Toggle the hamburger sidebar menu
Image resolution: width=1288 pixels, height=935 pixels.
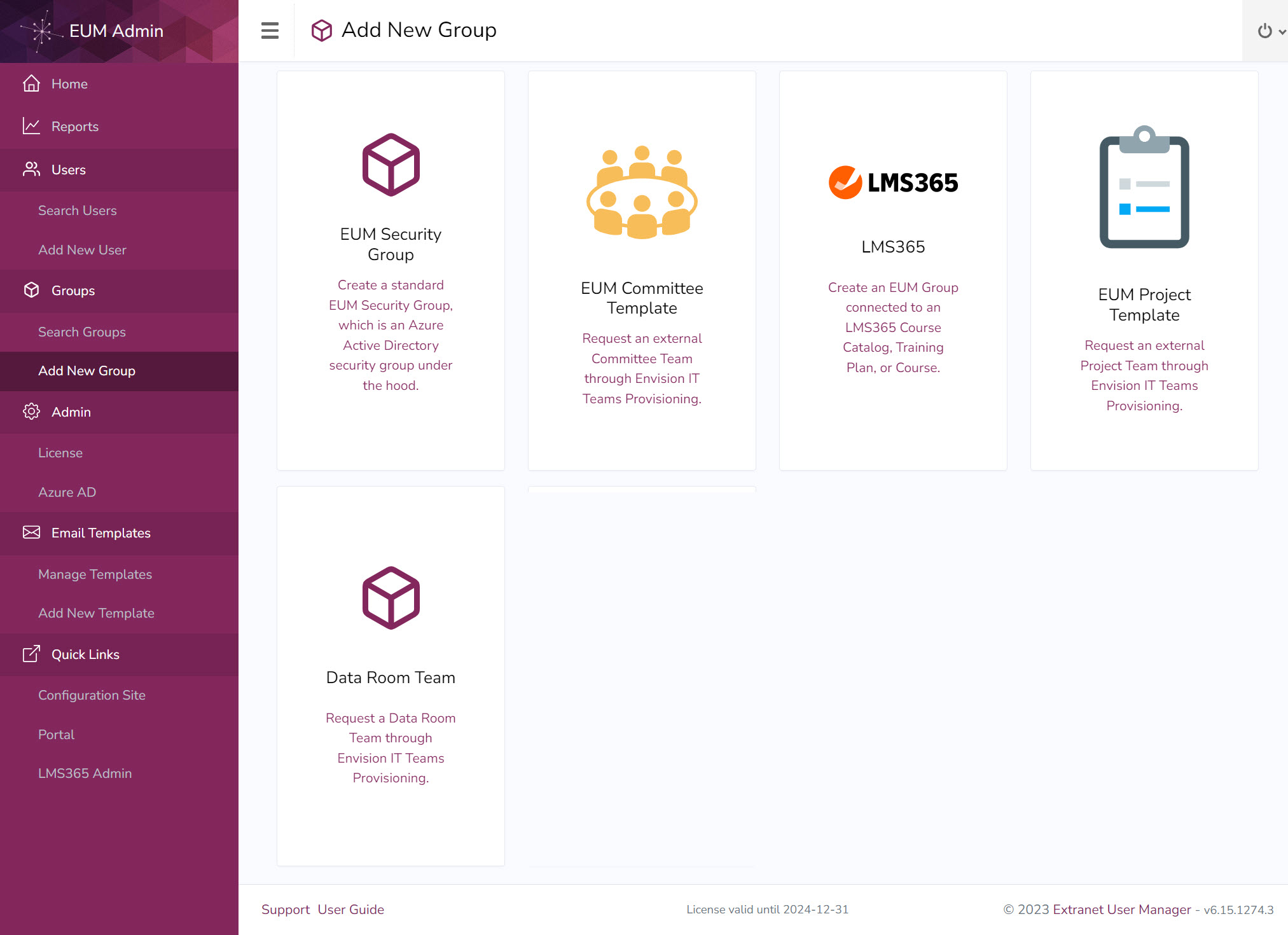[270, 30]
